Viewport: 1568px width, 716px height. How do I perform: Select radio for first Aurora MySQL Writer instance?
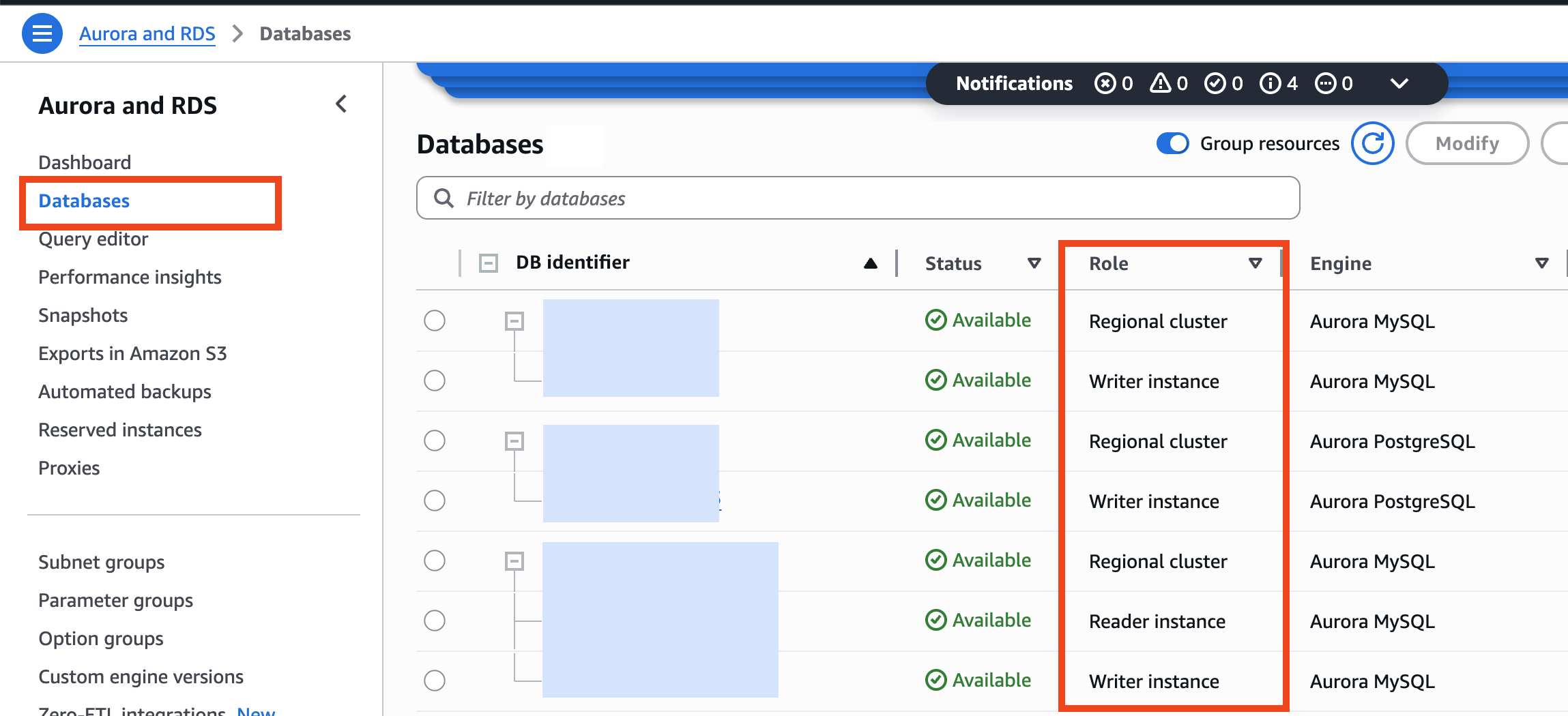[x=435, y=381]
